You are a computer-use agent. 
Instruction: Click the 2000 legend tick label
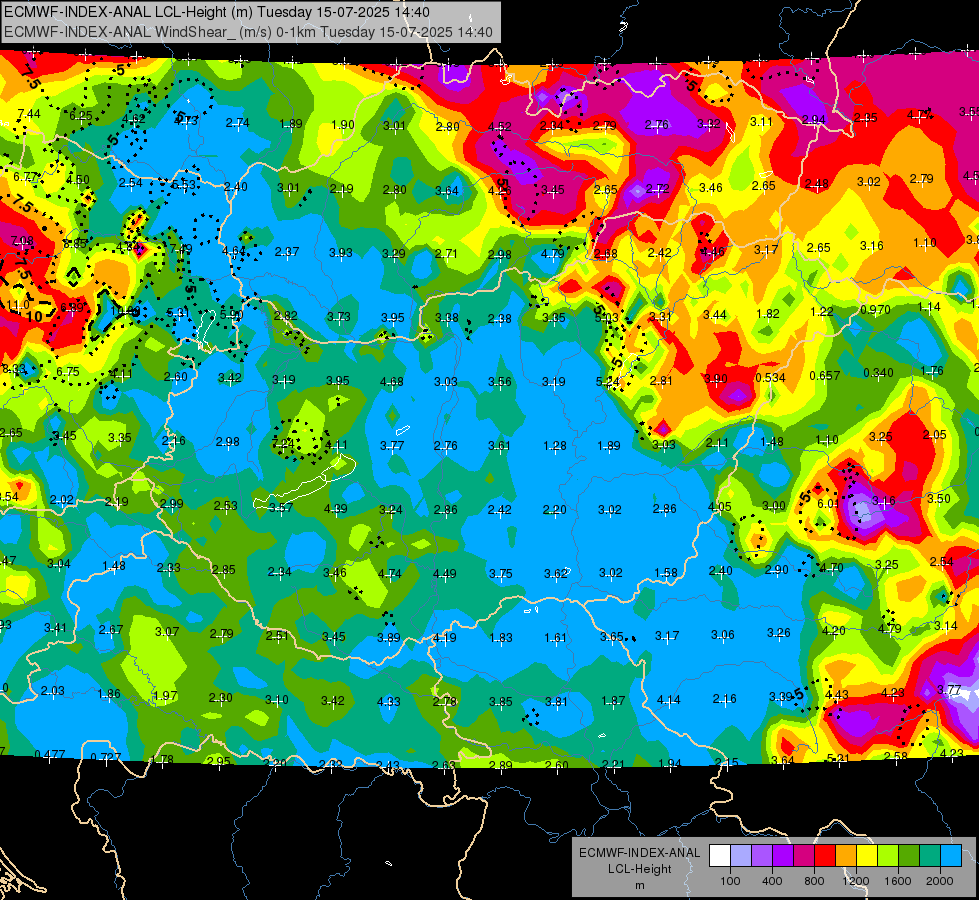pyautogui.click(x=939, y=881)
